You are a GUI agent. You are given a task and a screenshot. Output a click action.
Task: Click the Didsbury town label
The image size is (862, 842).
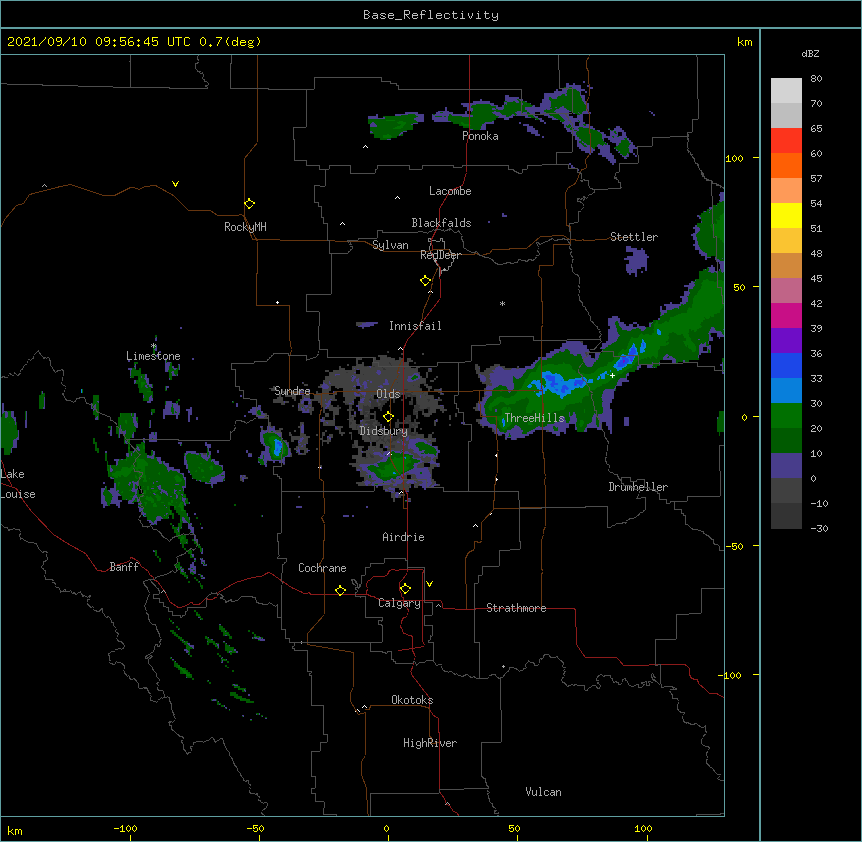[384, 431]
